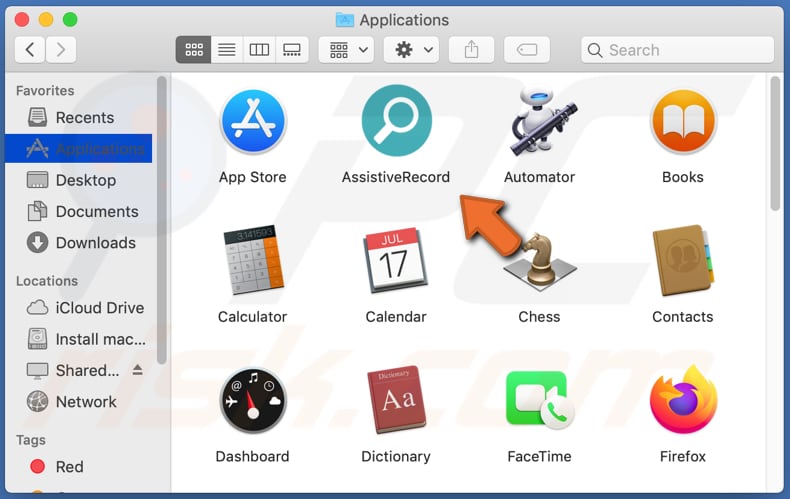Minimize the window with yellow button
This screenshot has height=499, width=790.
click(x=46, y=20)
